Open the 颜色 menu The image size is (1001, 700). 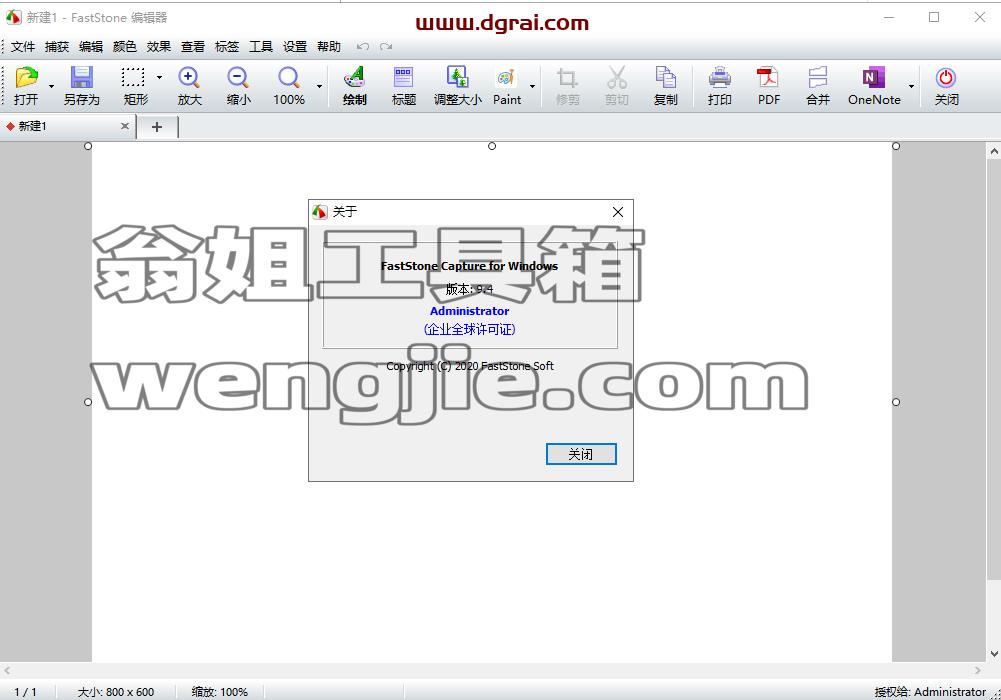(124, 47)
